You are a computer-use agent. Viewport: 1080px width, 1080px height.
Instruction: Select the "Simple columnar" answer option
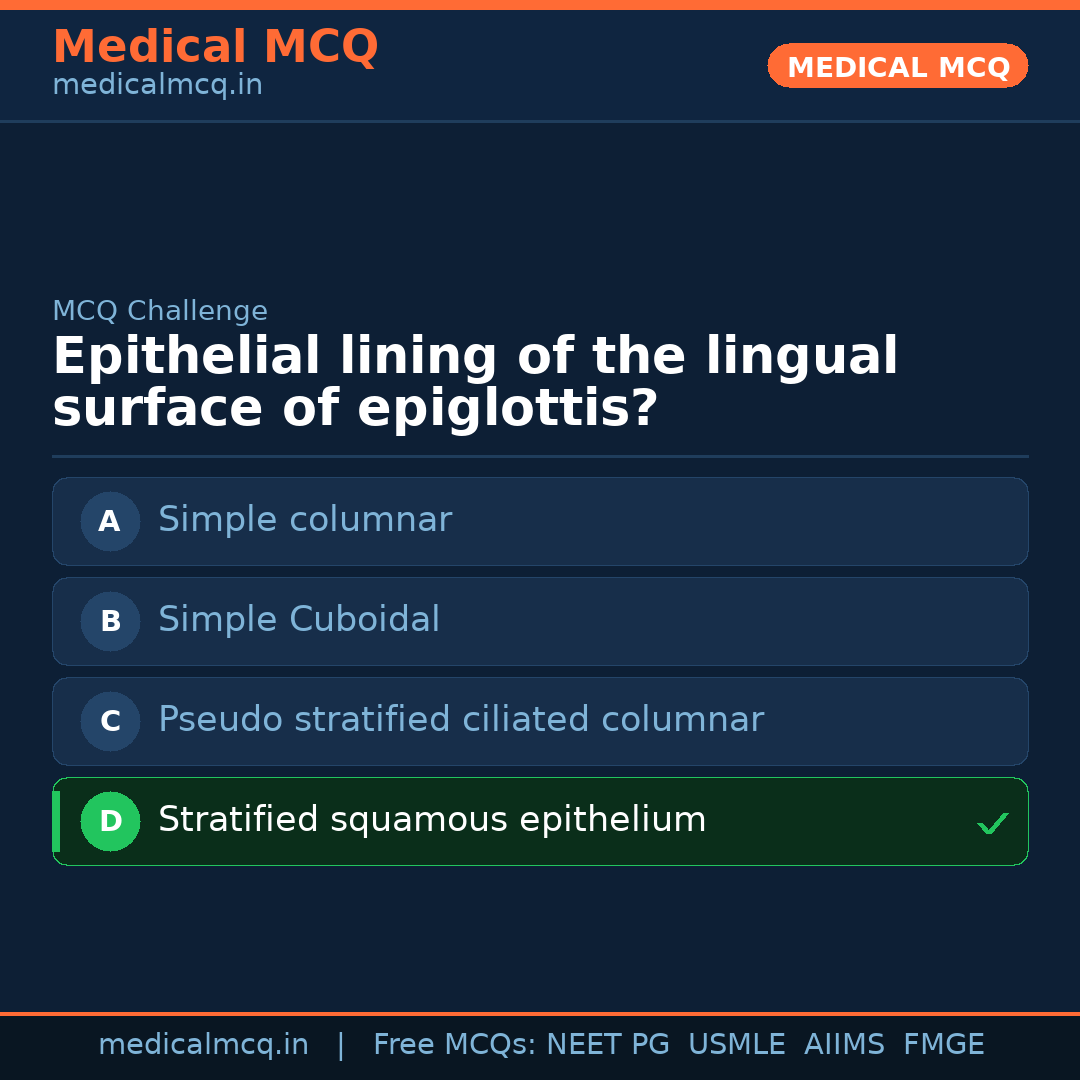pyautogui.click(x=305, y=520)
